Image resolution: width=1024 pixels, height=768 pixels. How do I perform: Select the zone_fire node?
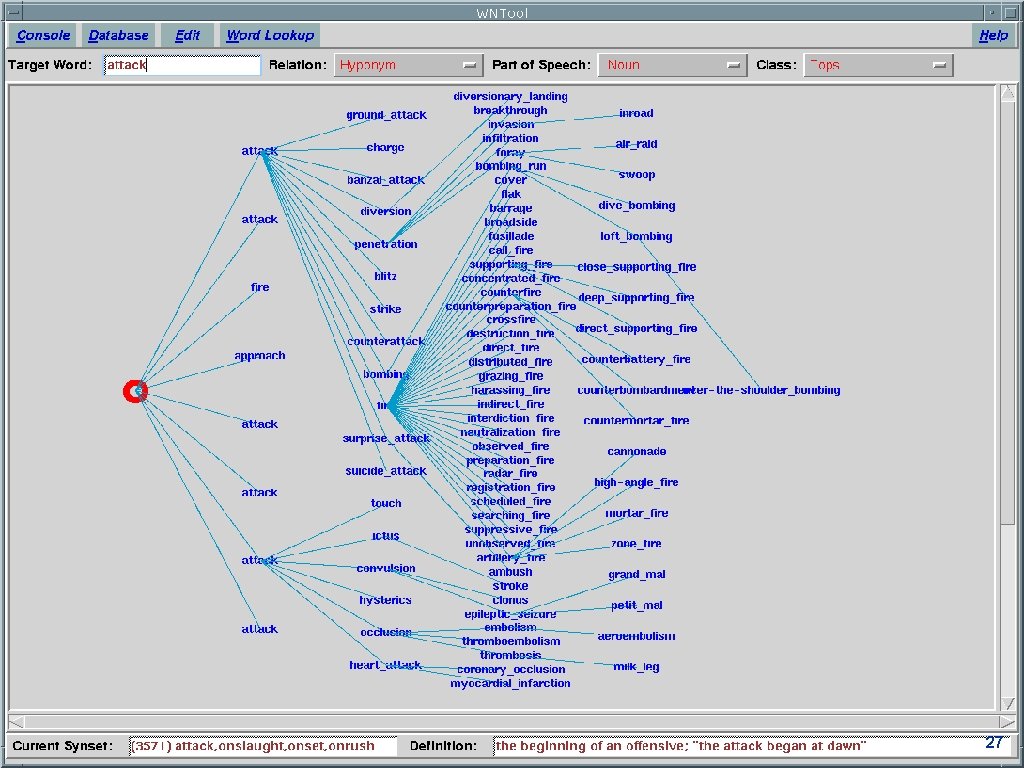click(x=637, y=543)
